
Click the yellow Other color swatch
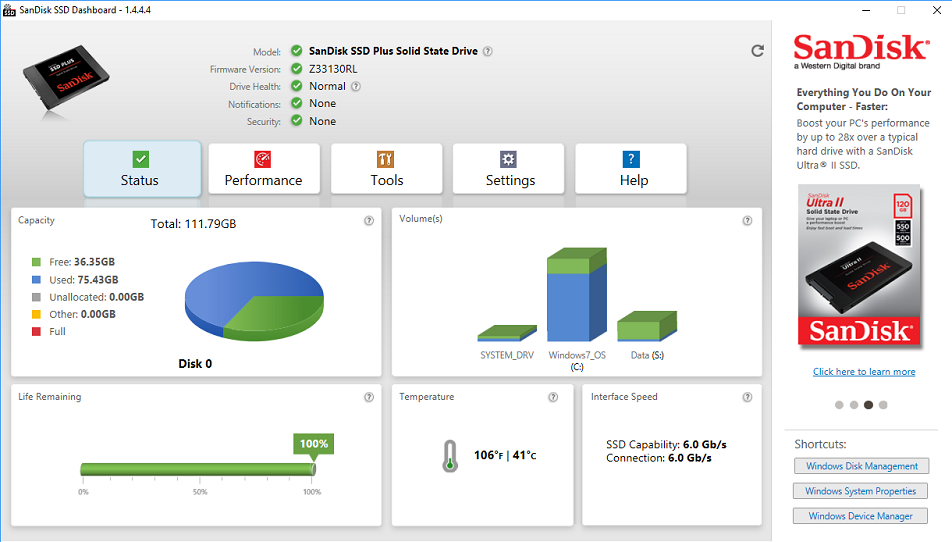point(36,314)
